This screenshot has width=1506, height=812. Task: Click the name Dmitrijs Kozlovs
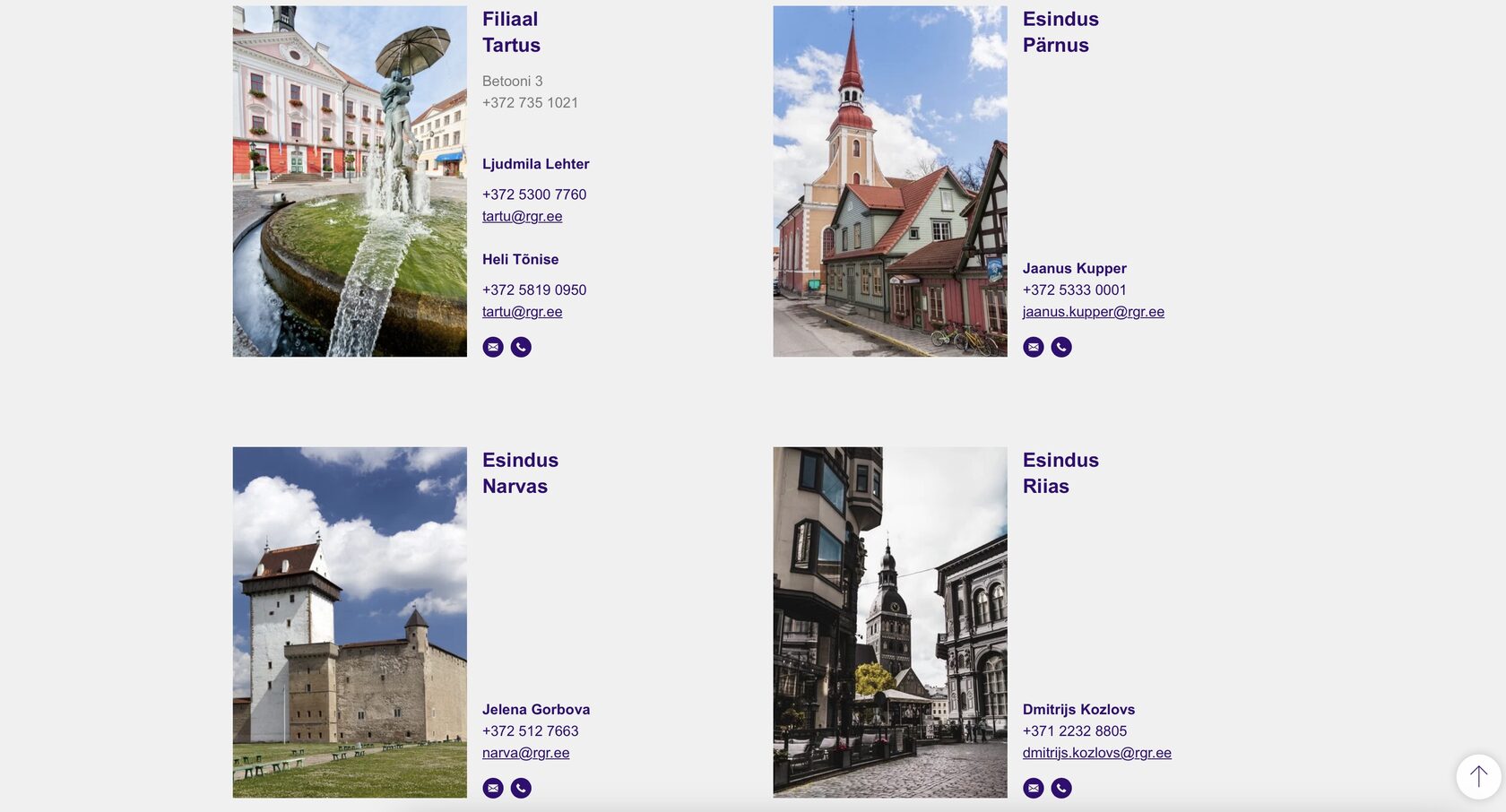click(x=1079, y=709)
